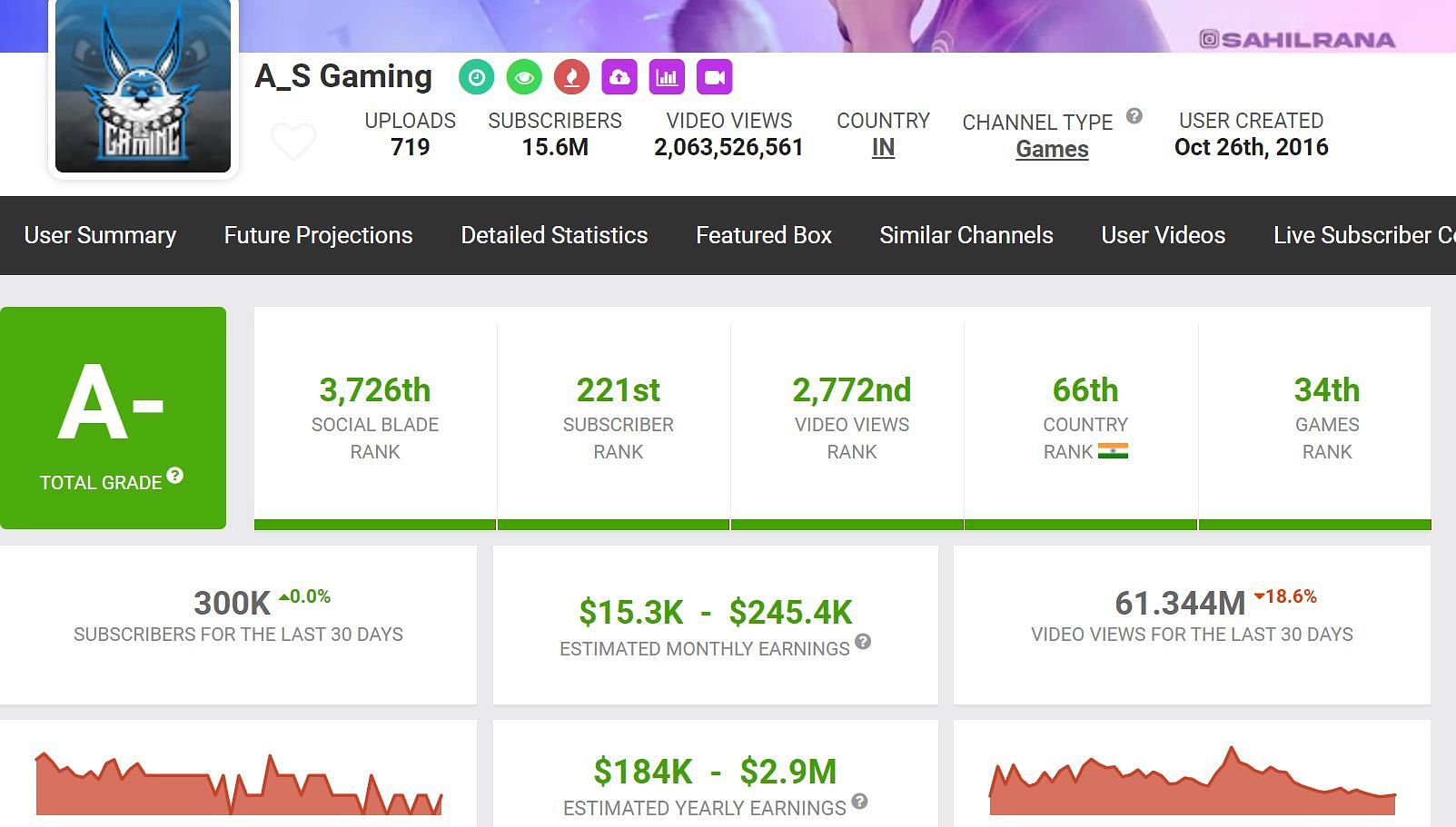Click the red flame badge icon

(x=571, y=77)
